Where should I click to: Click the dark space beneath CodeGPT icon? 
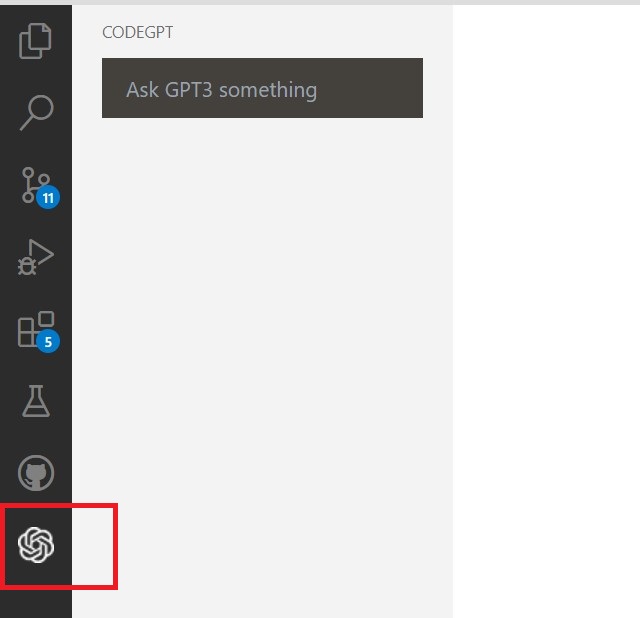coord(36,603)
